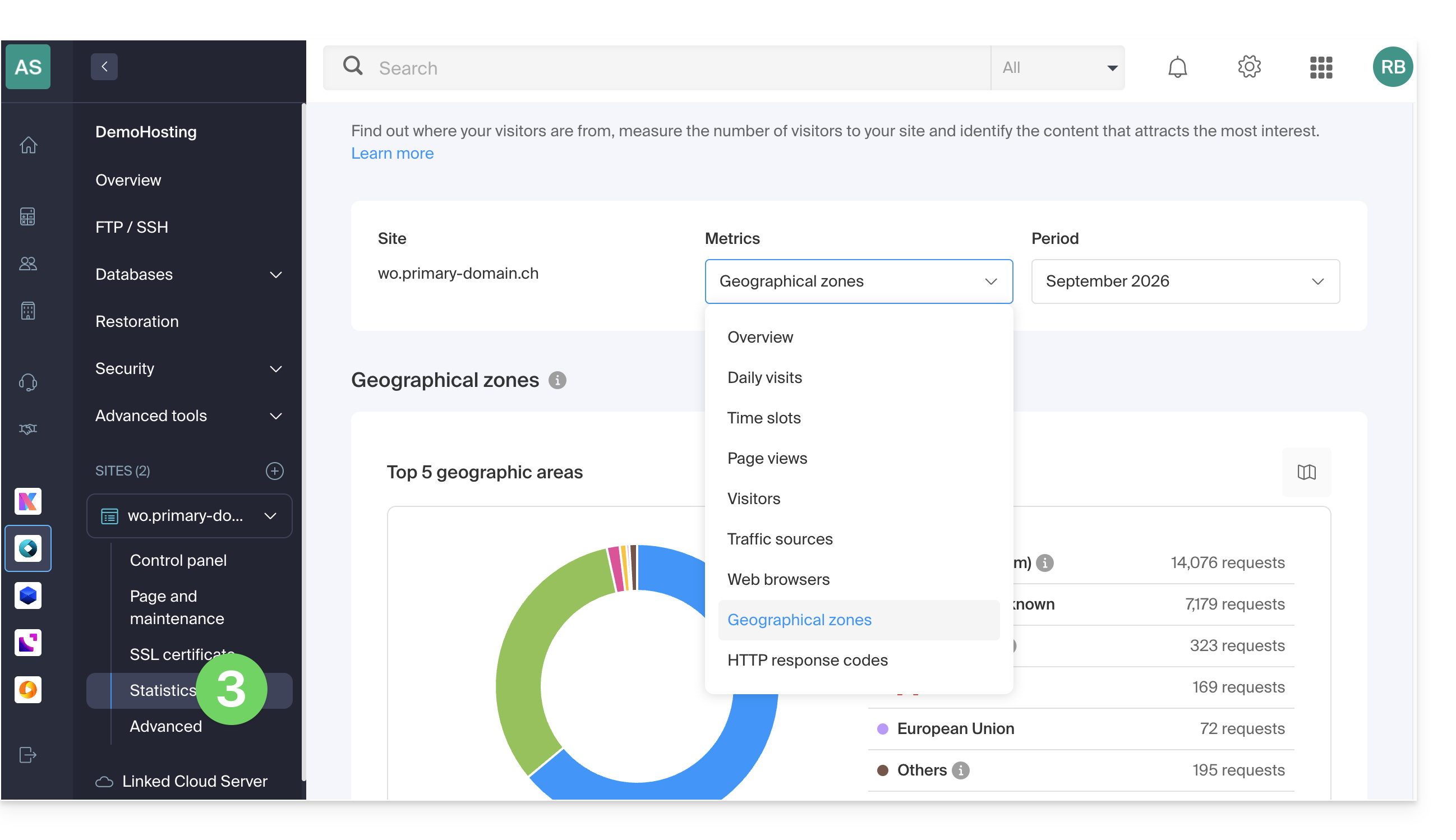Open the support headset icon
The image size is (1456, 840).
coord(28,381)
